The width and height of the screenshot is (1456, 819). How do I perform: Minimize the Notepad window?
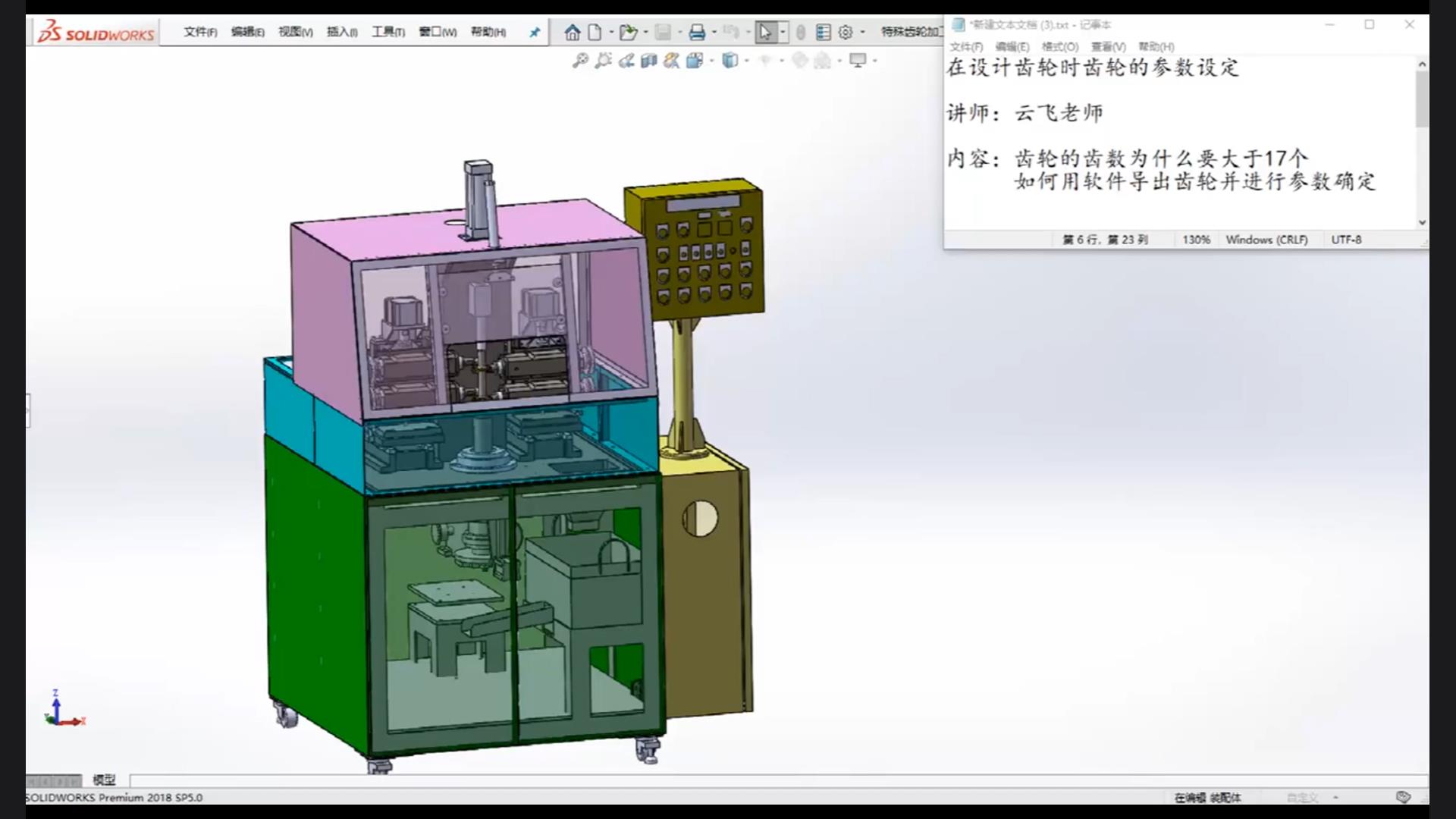point(1329,25)
